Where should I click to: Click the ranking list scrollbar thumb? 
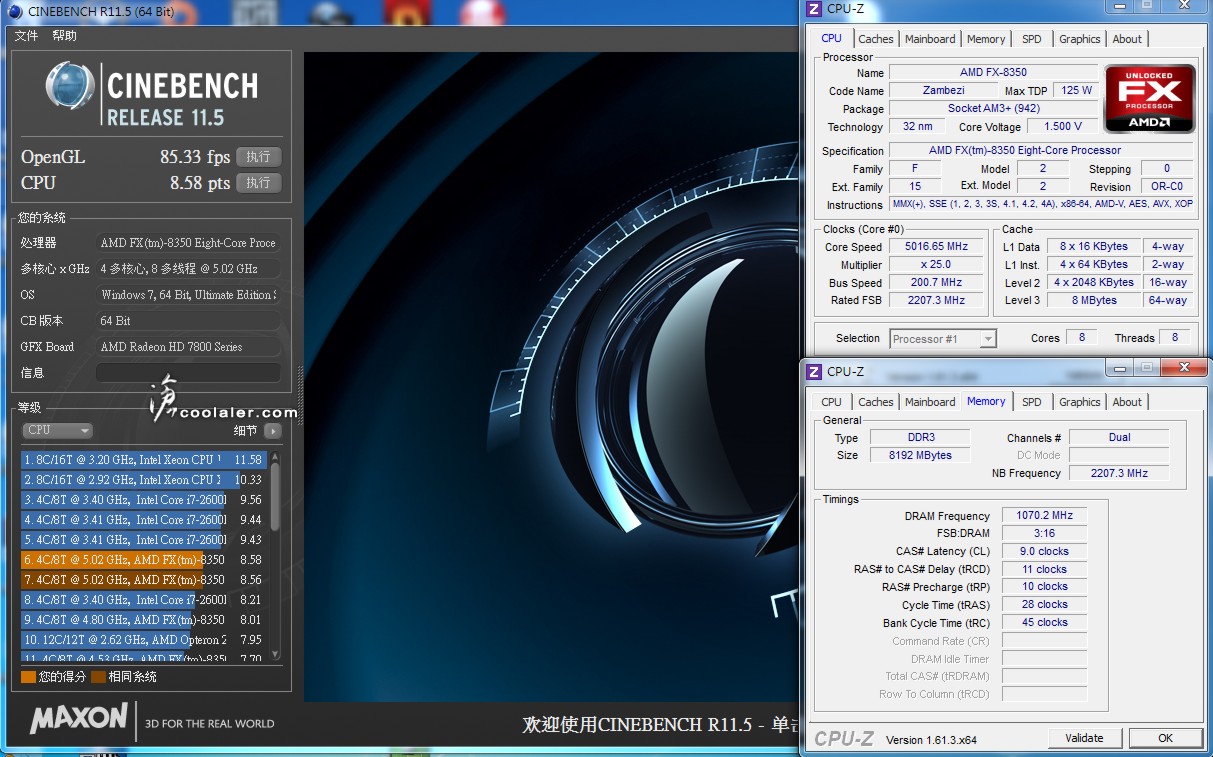(x=275, y=495)
